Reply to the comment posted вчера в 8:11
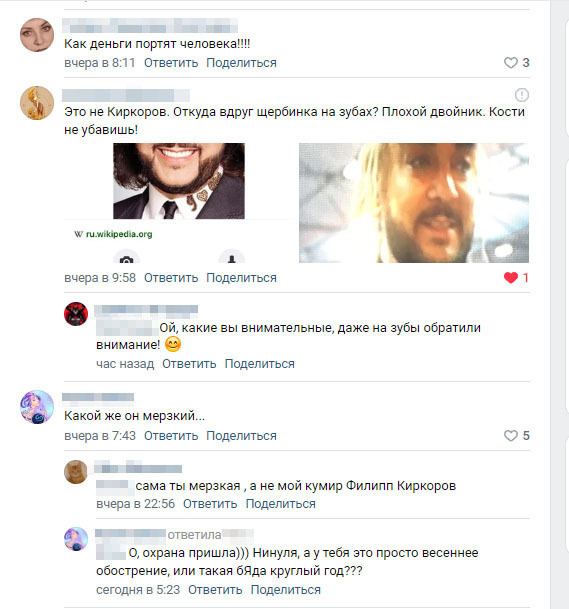 (x=171, y=63)
